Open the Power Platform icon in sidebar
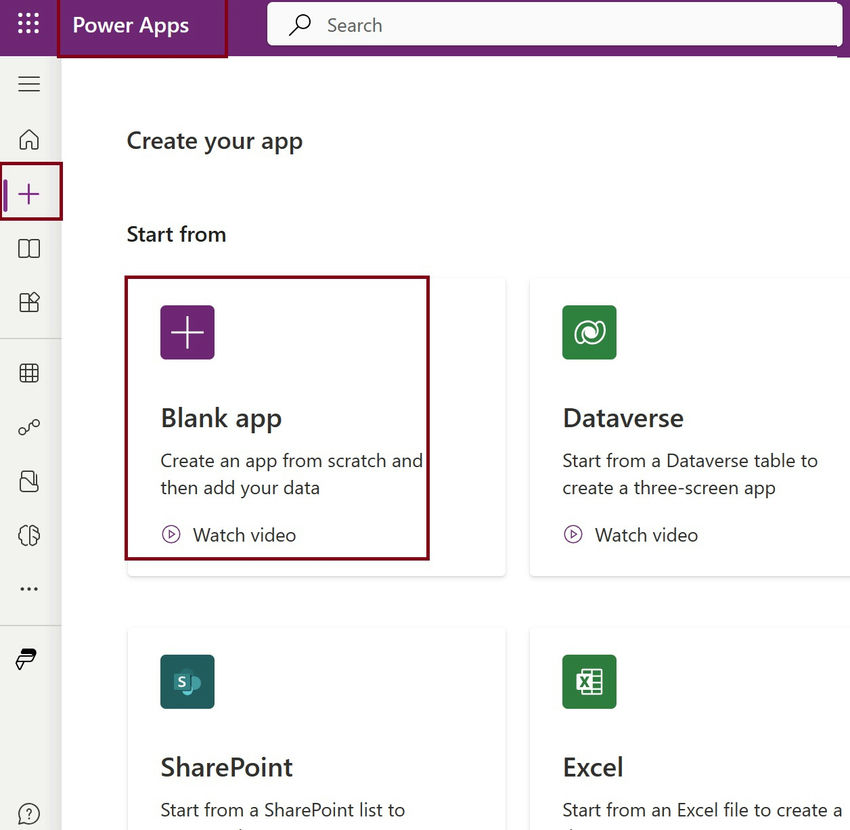 point(26,659)
